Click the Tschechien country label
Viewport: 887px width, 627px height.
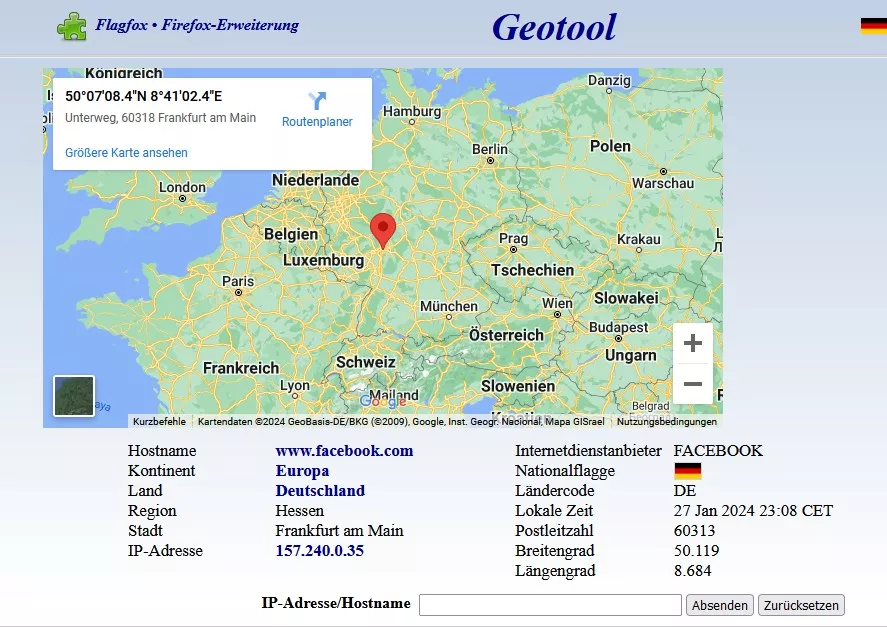click(532, 270)
